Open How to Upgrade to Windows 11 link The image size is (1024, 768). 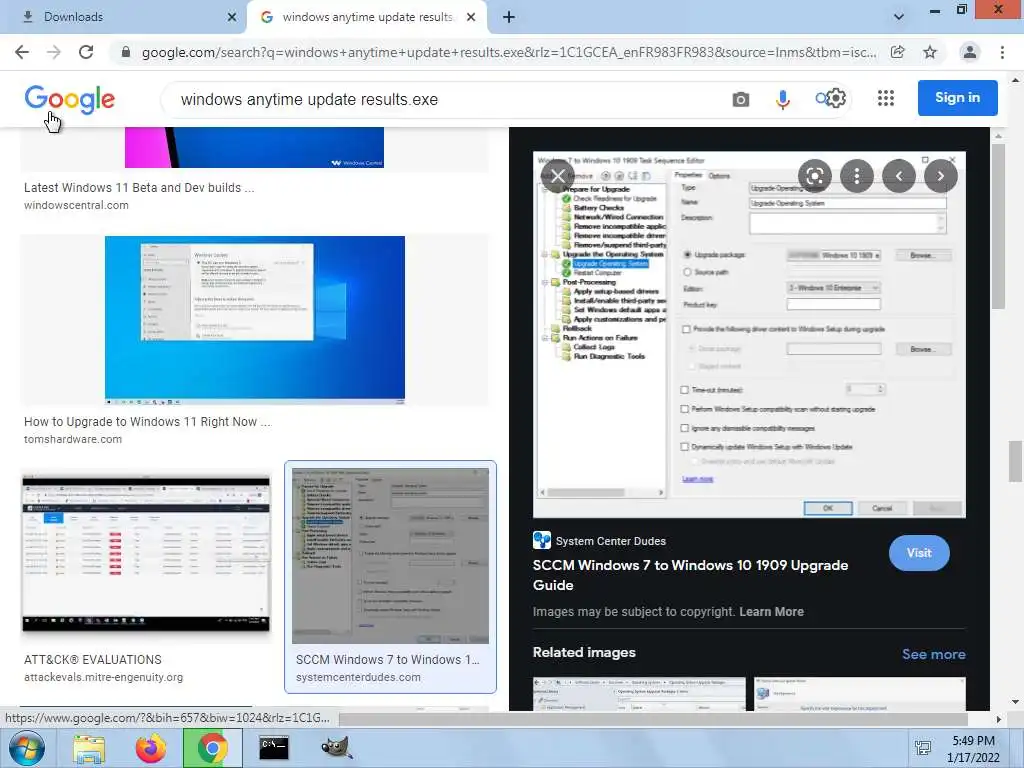click(147, 422)
